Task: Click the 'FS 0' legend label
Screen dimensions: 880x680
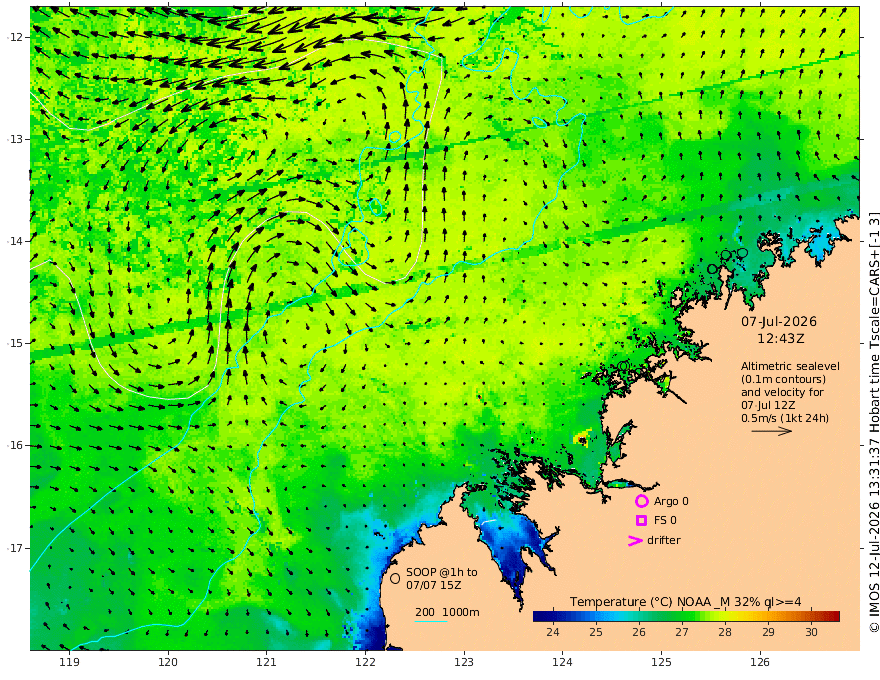Action: click(665, 521)
